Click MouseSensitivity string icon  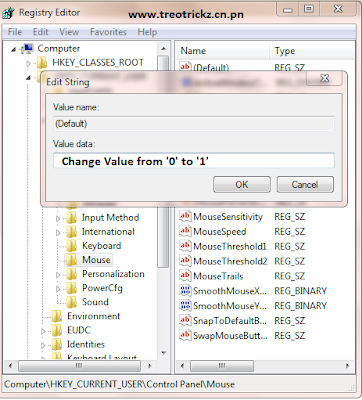point(185,216)
